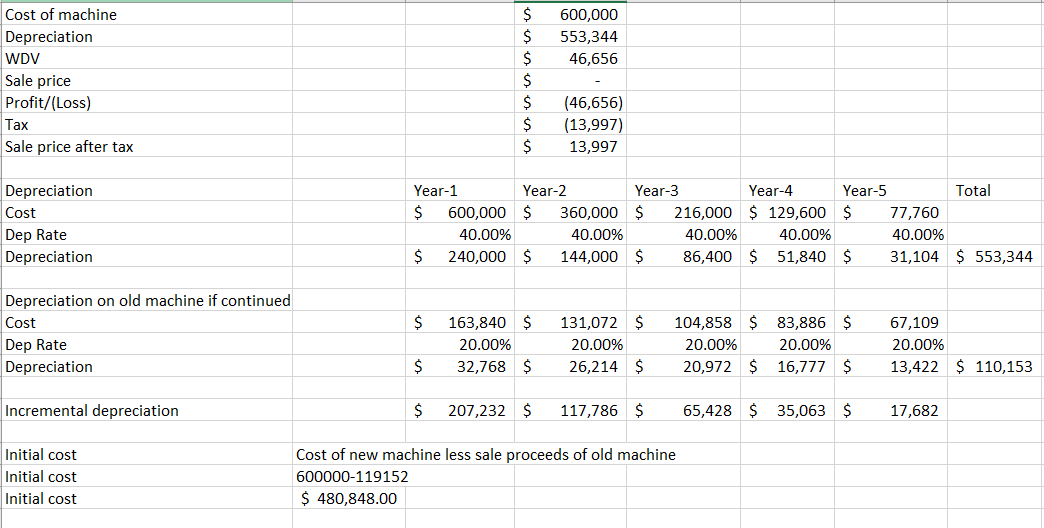Click the total depreciation cell $ 553,344
1044x528 pixels.
tap(995, 257)
